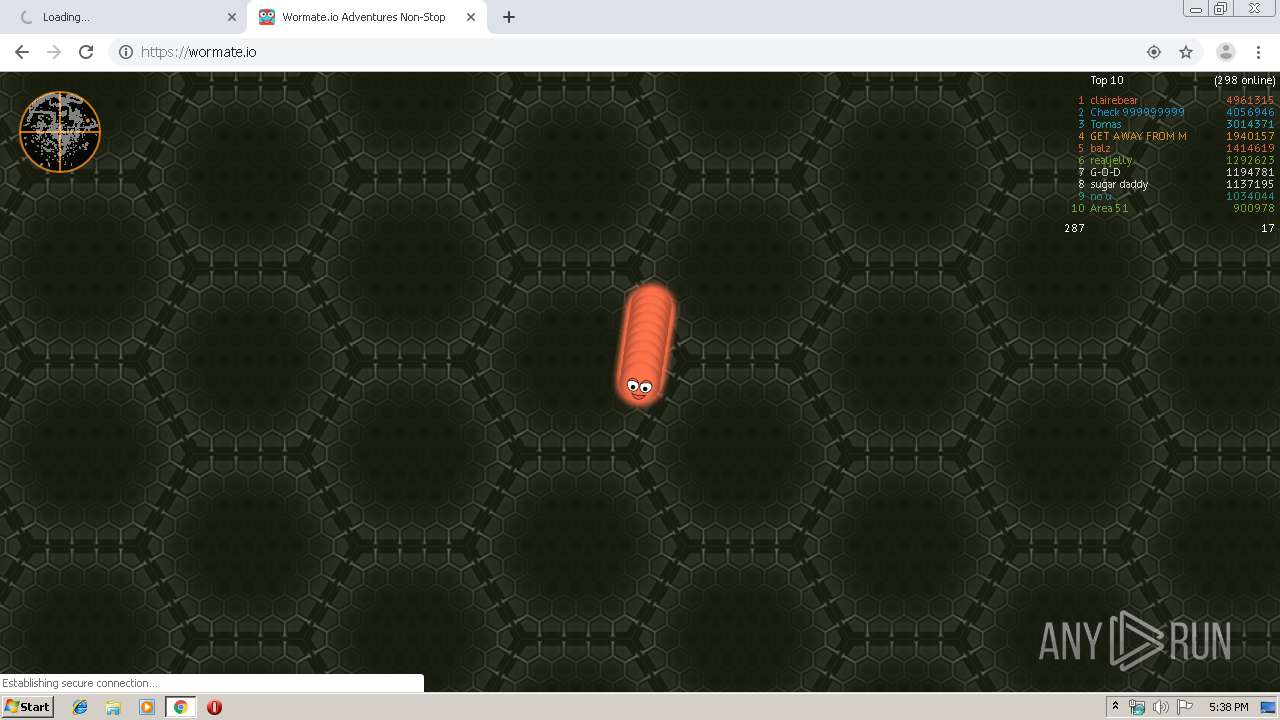Switch to Wormate.io Adventures Non-Stop tab

367,17
